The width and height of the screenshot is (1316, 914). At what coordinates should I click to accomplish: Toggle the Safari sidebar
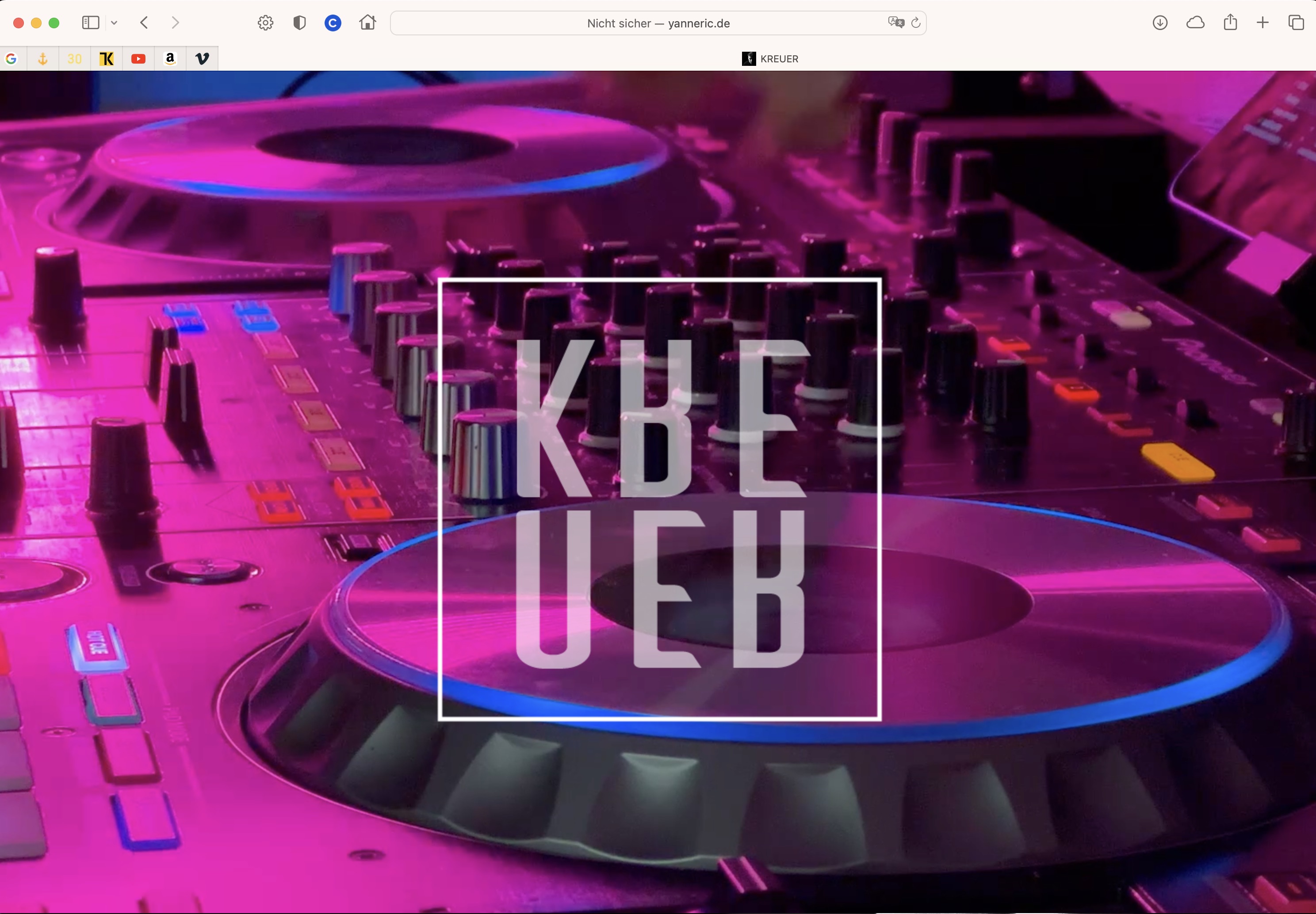pos(91,23)
